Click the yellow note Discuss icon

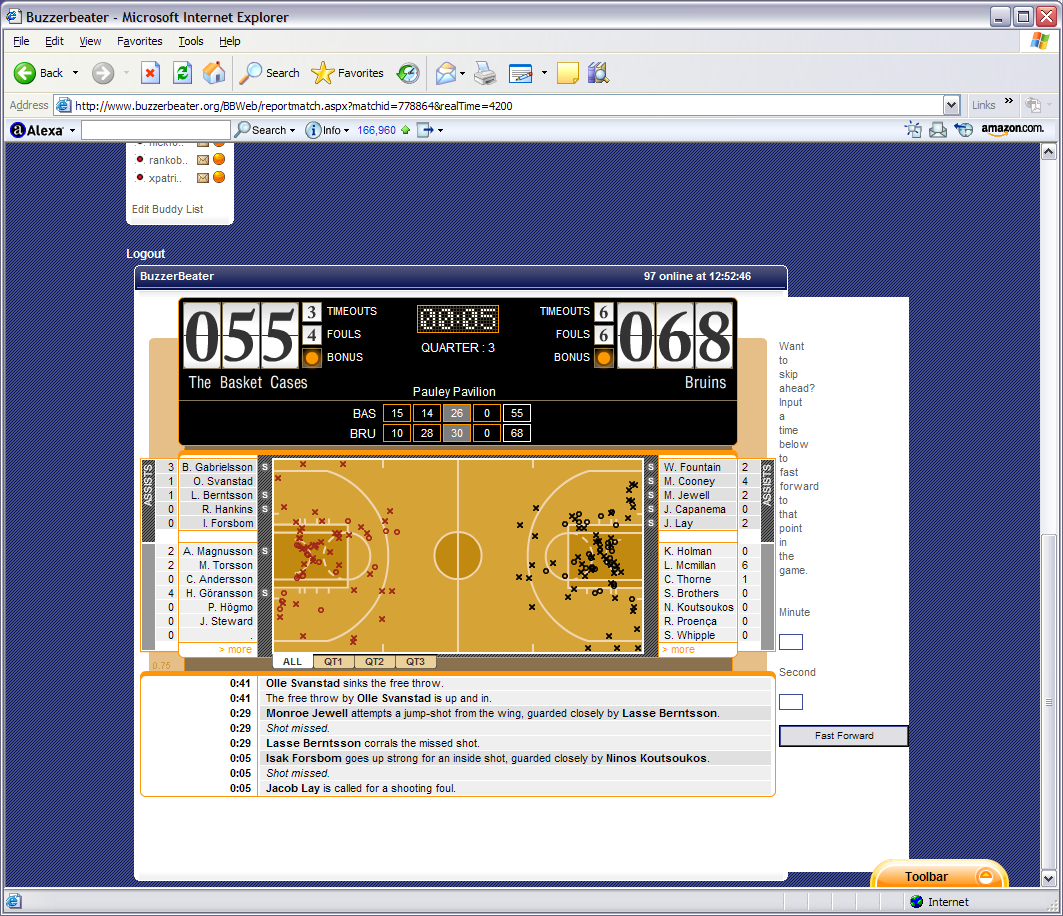coord(567,73)
